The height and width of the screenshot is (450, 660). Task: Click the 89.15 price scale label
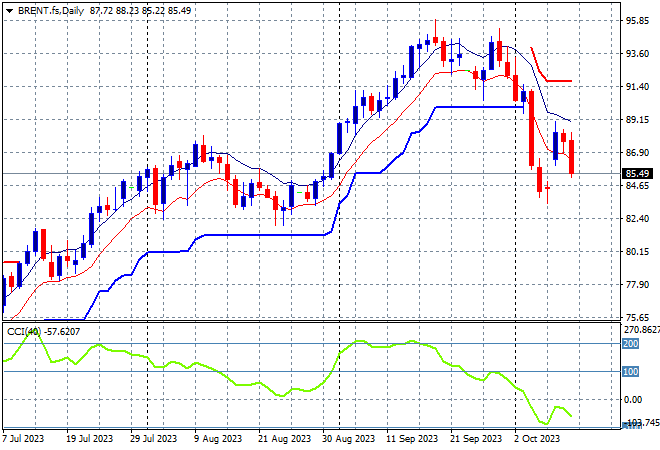click(x=637, y=120)
